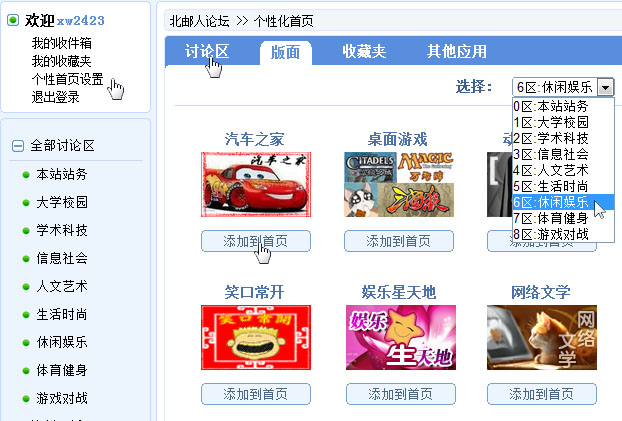Screen dimensions: 622x421
Task: Click the 笑口常开 laughing face image
Action: (256, 337)
